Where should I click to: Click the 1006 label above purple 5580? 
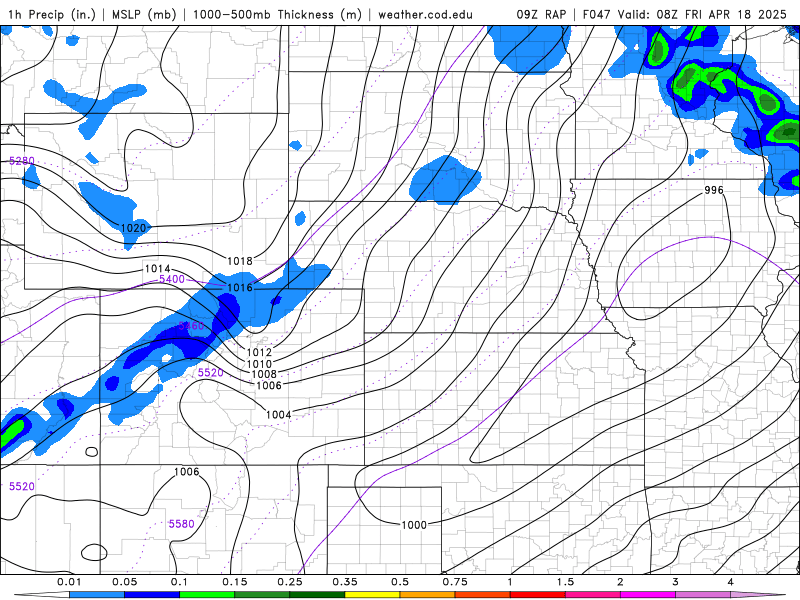pyautogui.click(x=186, y=471)
